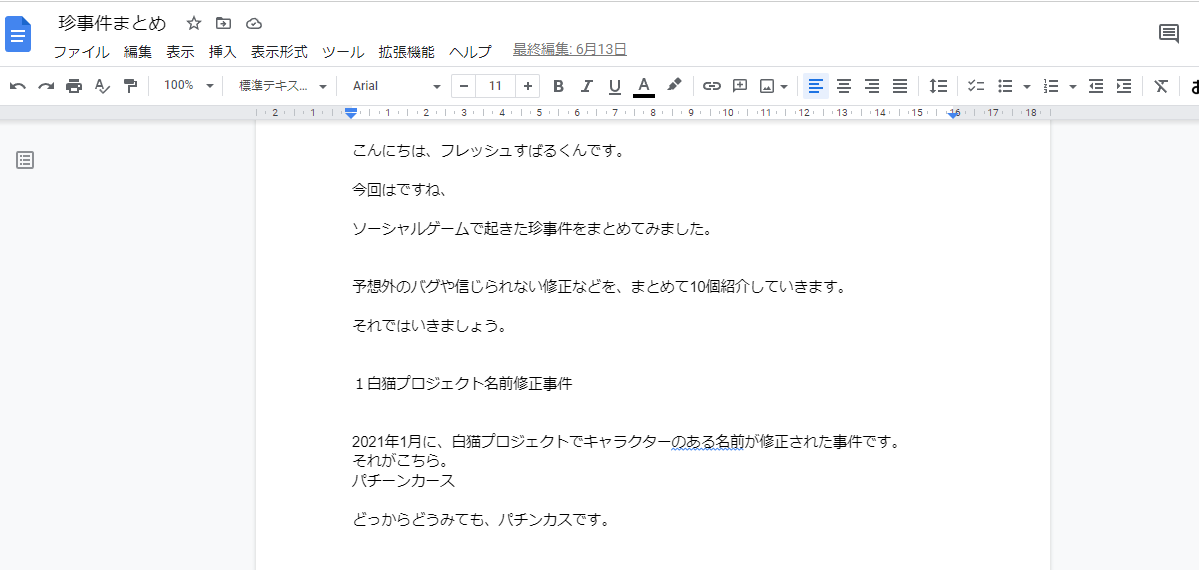Toggle italic text style

(587, 86)
